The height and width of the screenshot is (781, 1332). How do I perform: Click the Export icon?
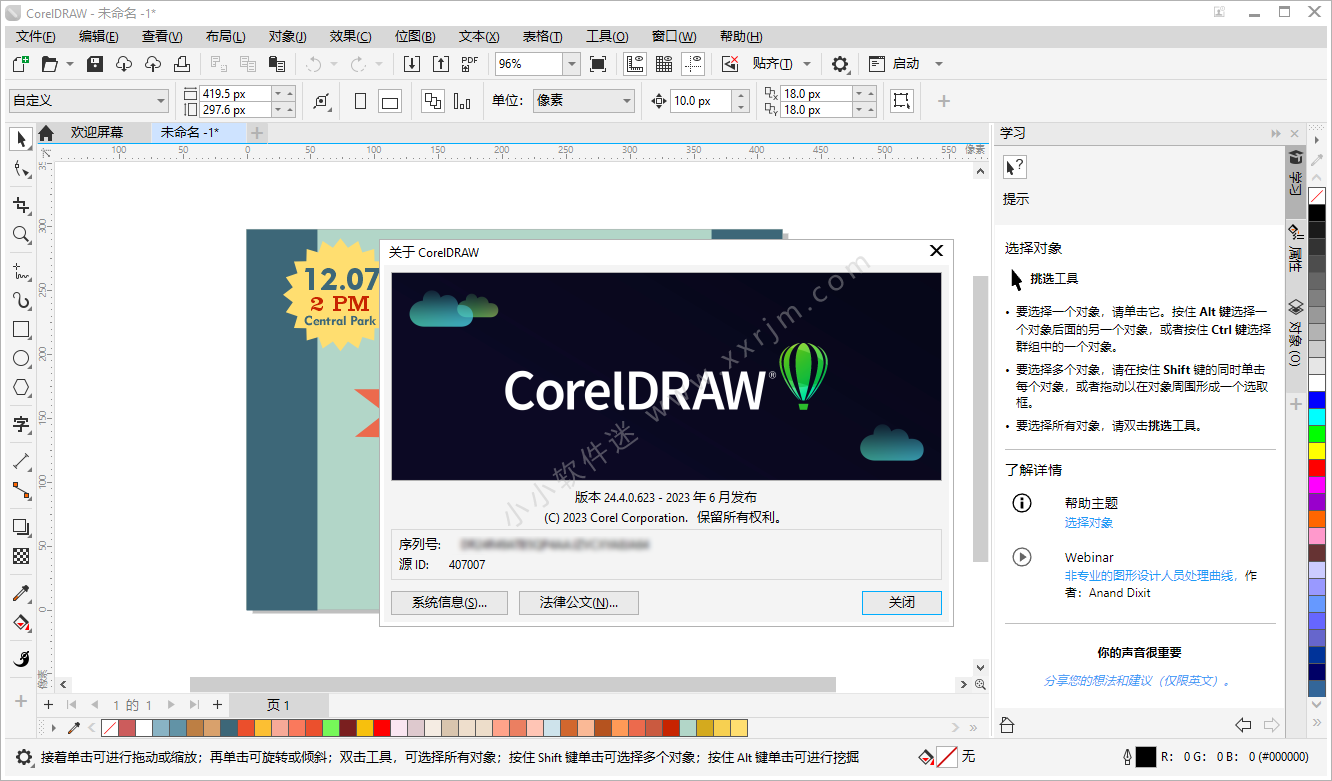click(x=440, y=64)
